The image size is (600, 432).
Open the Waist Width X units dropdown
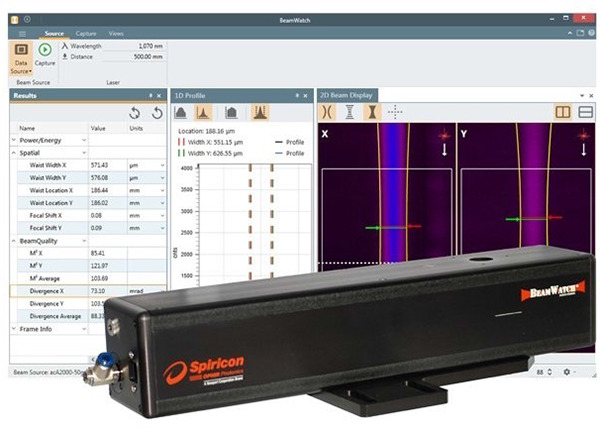pos(162,165)
